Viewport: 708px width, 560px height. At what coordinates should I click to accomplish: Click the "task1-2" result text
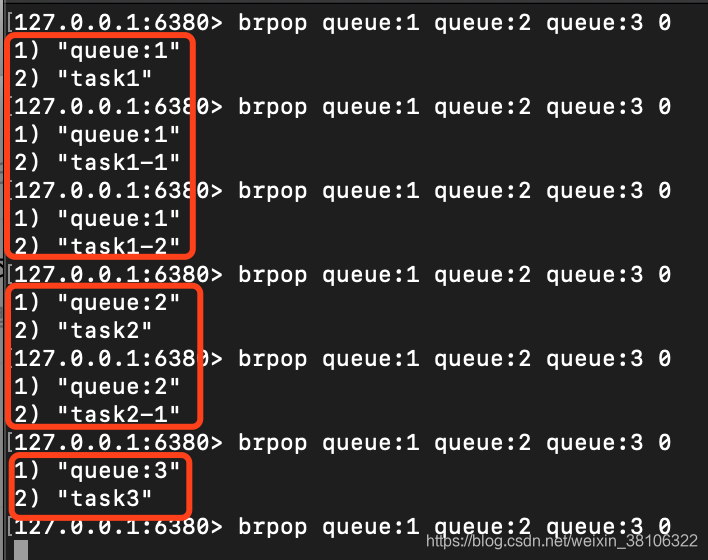click(x=119, y=247)
